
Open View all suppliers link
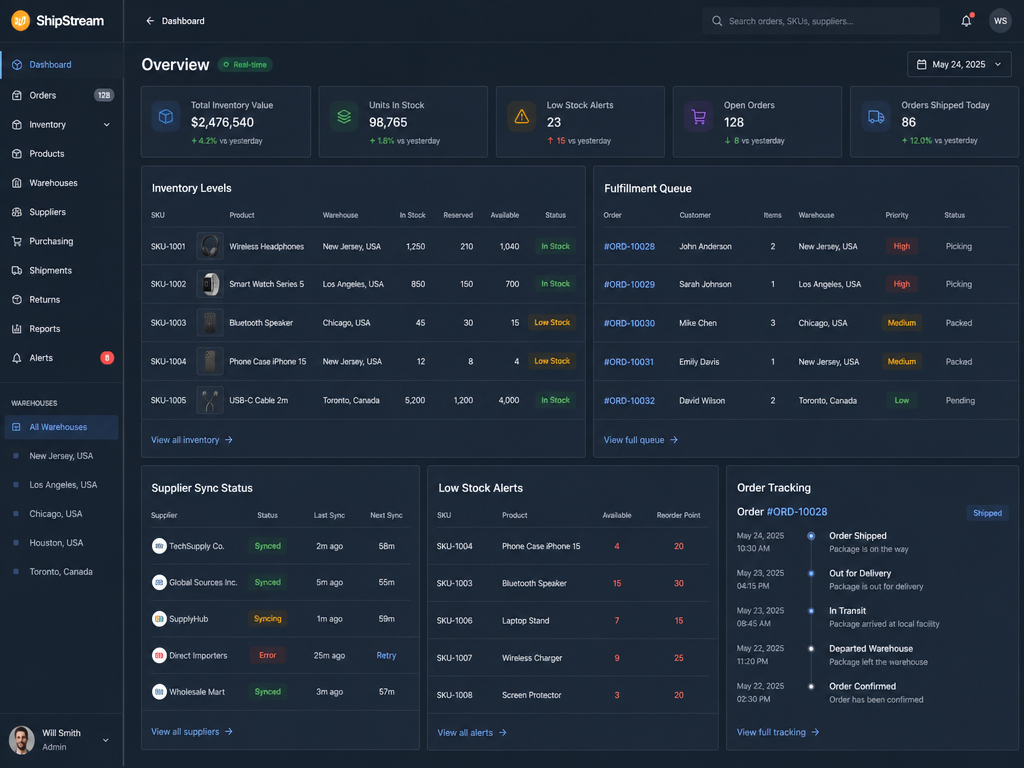[192, 731]
